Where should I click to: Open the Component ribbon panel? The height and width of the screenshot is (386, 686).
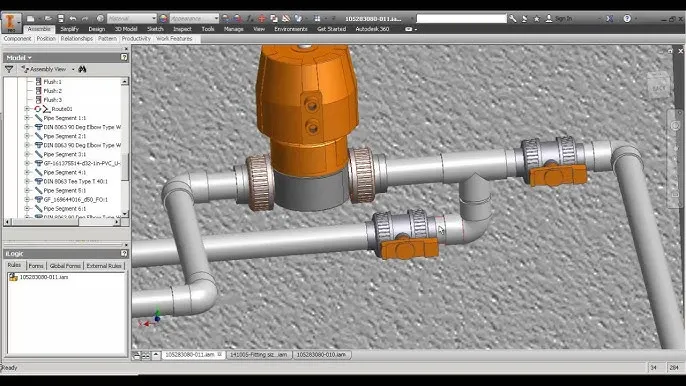click(17, 39)
